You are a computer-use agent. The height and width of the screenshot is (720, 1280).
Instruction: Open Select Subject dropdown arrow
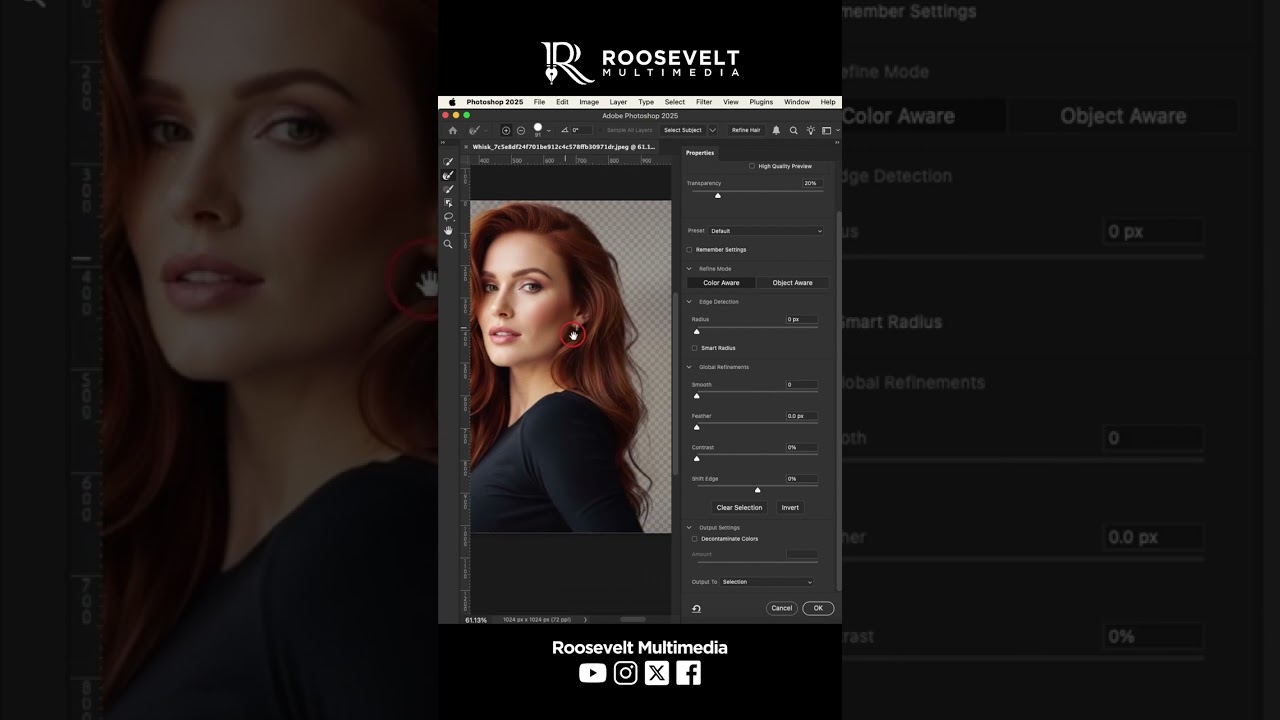tap(712, 130)
